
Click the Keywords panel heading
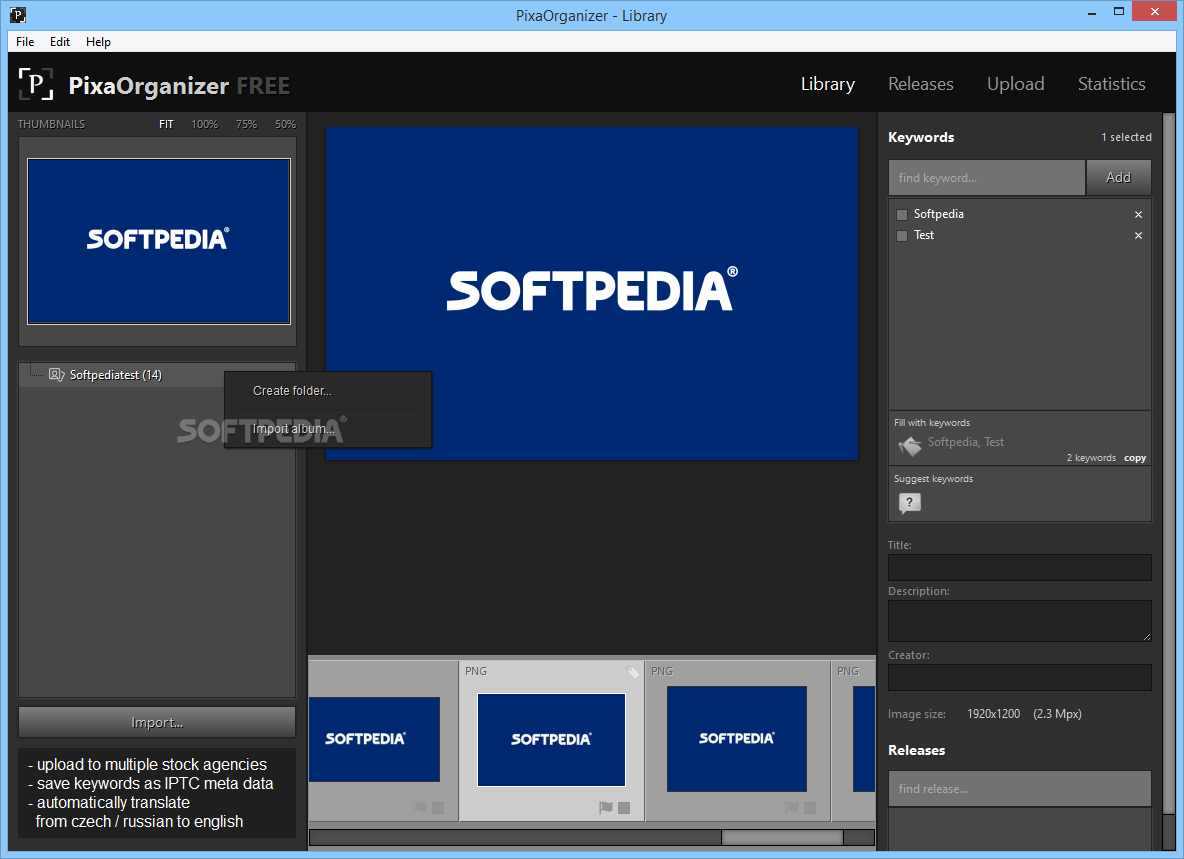tap(920, 137)
